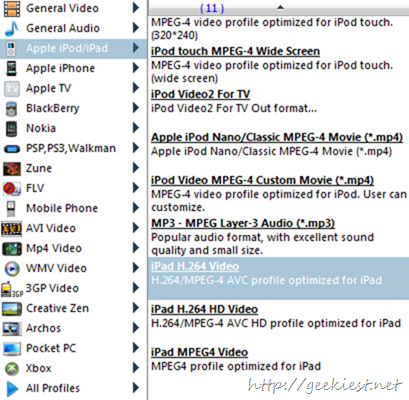Image resolution: width=409 pixels, height=400 pixels.
Task: Select iPod touch MPEG-4 Wide Screen profile
Action: point(235,51)
